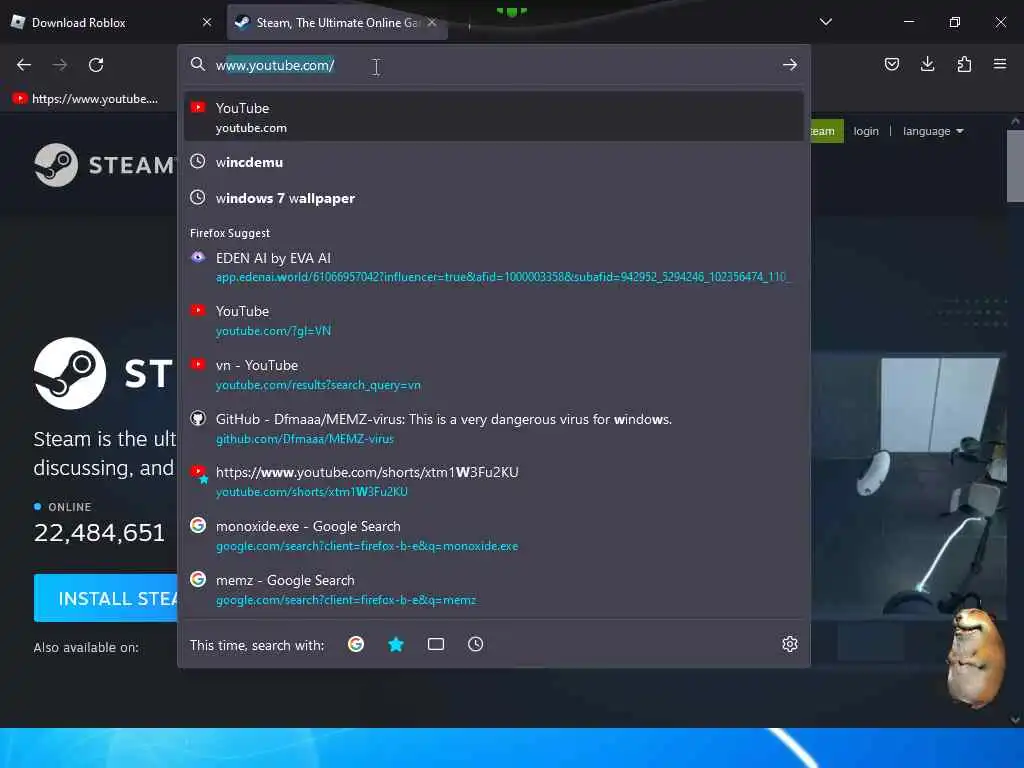The width and height of the screenshot is (1024, 768).
Task: Close the Download Roblox tab
Action: coord(207,22)
